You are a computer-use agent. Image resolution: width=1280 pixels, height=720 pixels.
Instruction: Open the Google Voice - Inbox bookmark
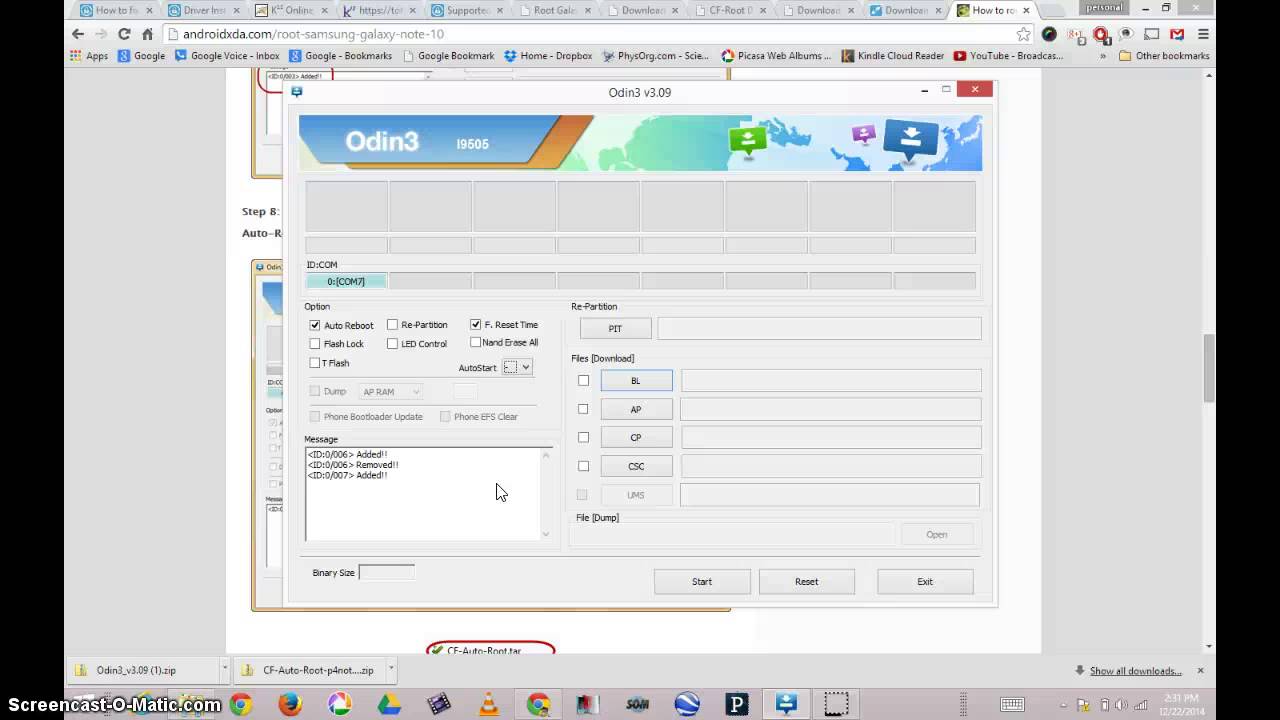(227, 56)
